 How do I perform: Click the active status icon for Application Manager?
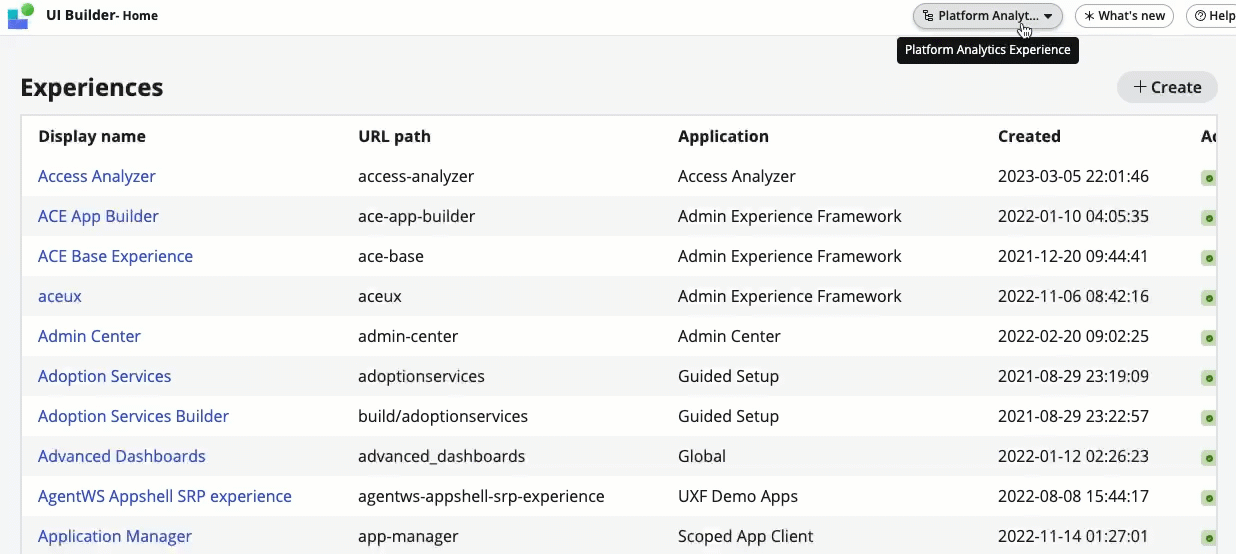coord(1208,538)
